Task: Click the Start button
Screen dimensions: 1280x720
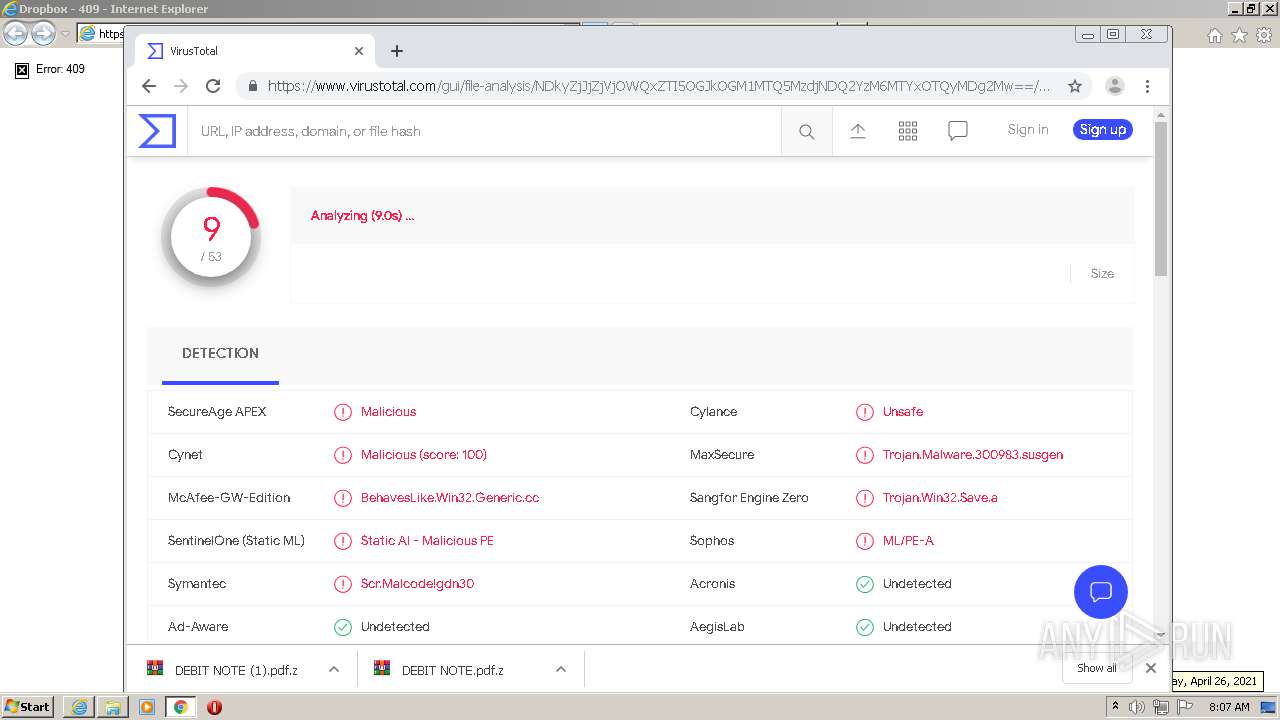Action: [x=28, y=707]
